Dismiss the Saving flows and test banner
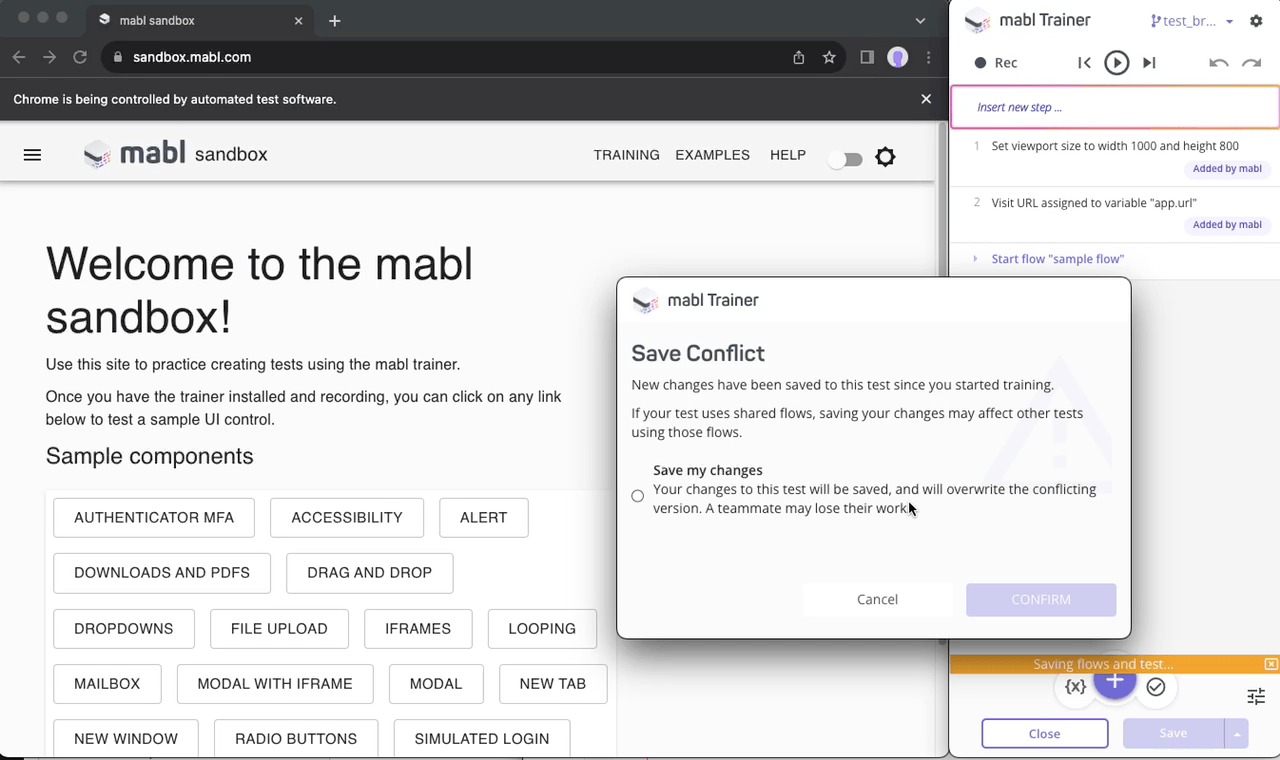Screen dimensions: 1280x760 point(1270,664)
